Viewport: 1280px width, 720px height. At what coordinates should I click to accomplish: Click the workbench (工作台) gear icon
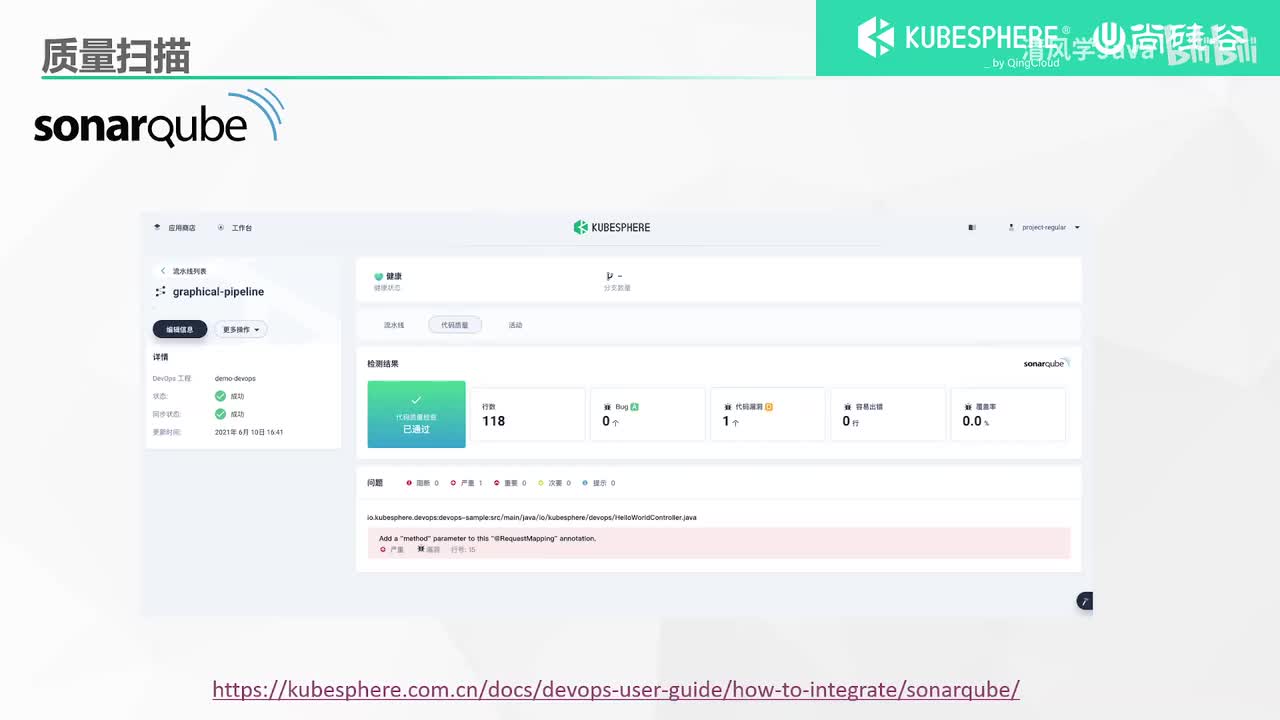(221, 228)
